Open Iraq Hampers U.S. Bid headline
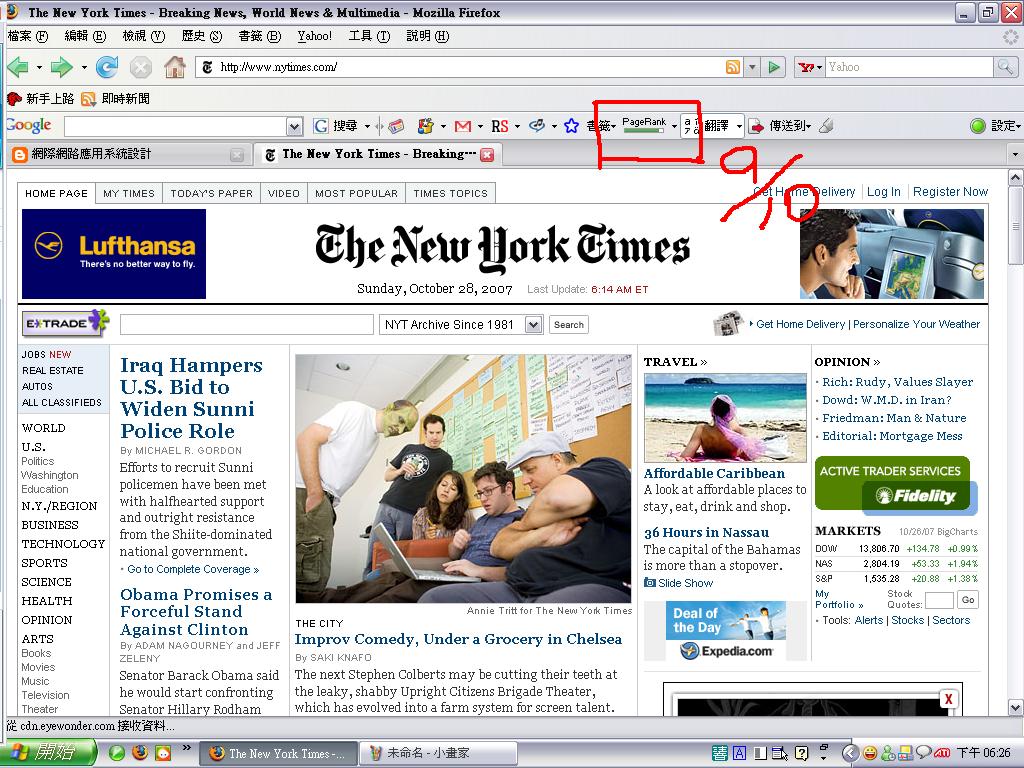The width and height of the screenshot is (1024, 768). (x=191, y=398)
